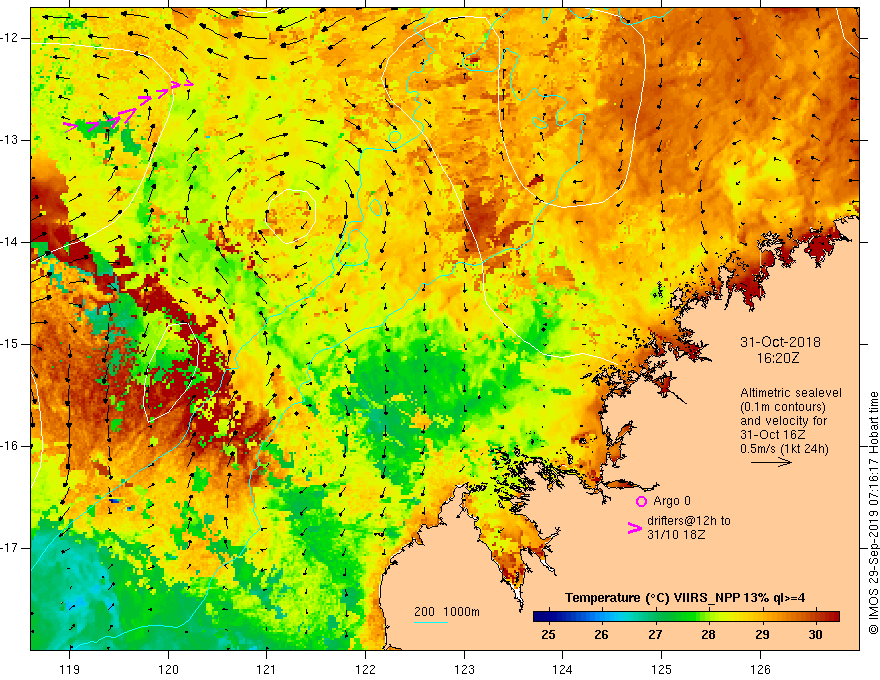Click the longitude axis label '120'
The height and width of the screenshot is (680, 880).
(168, 669)
